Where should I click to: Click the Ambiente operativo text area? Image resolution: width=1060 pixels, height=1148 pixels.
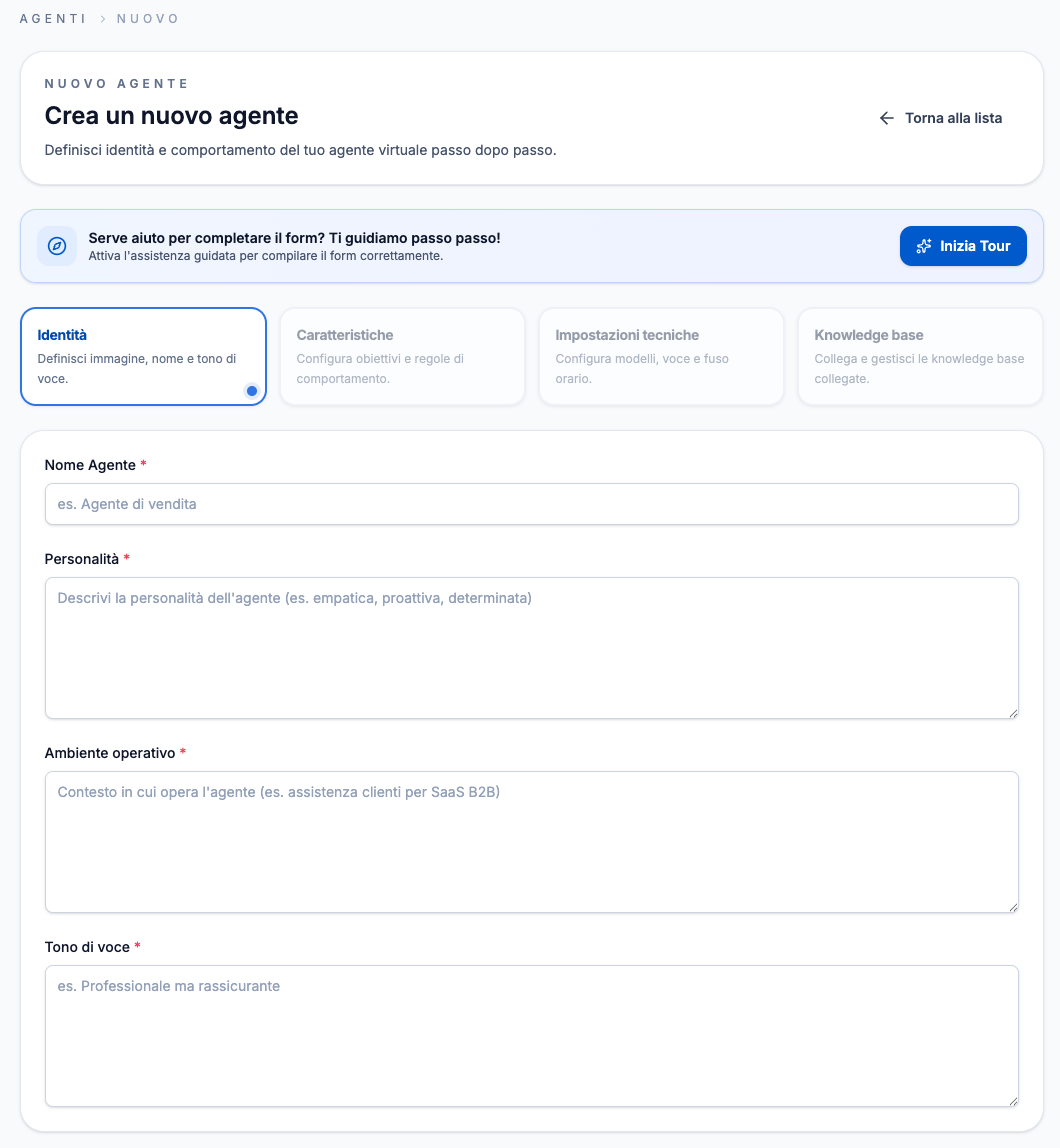click(531, 841)
